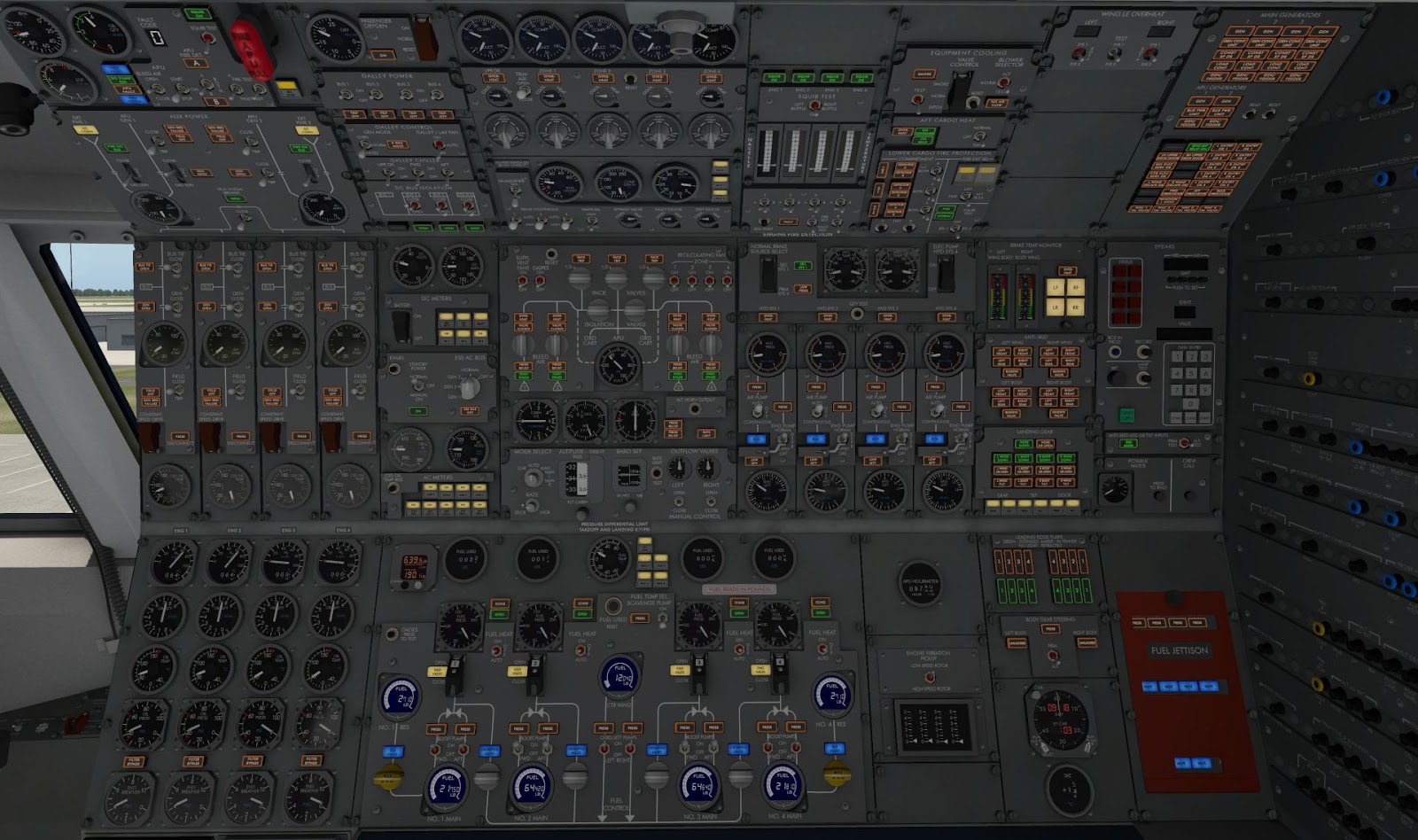1418x840 pixels.
Task: Click the FUEL JETTISON panel label
Action: click(x=1179, y=650)
